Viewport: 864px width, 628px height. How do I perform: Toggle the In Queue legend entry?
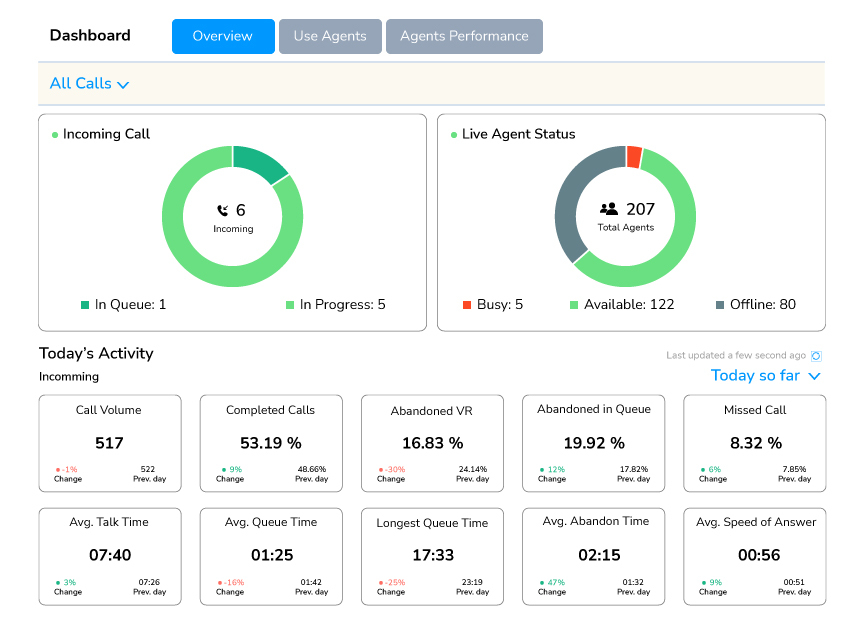[x=124, y=305]
